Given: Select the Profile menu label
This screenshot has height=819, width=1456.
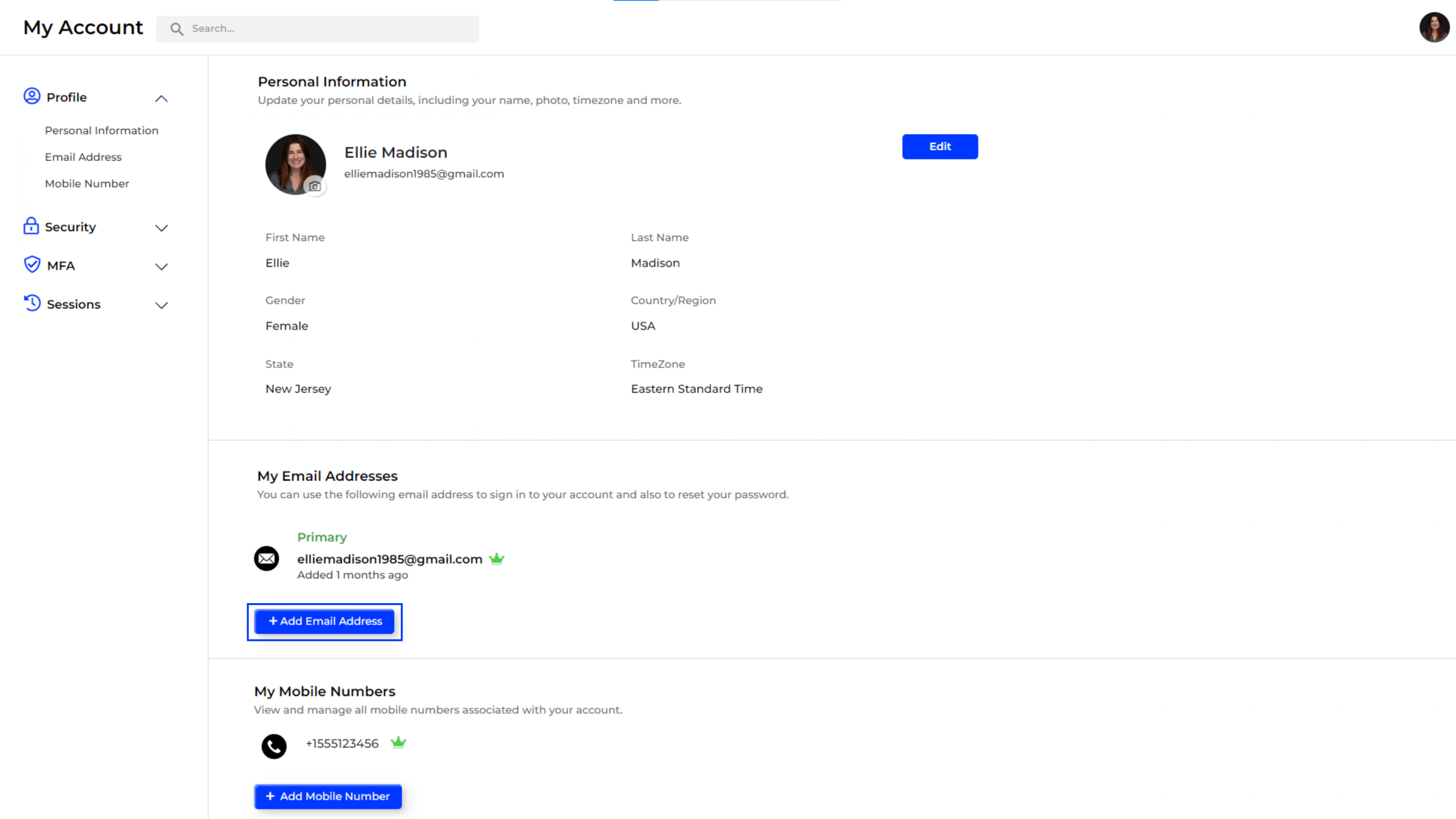Looking at the screenshot, I should click(x=67, y=97).
